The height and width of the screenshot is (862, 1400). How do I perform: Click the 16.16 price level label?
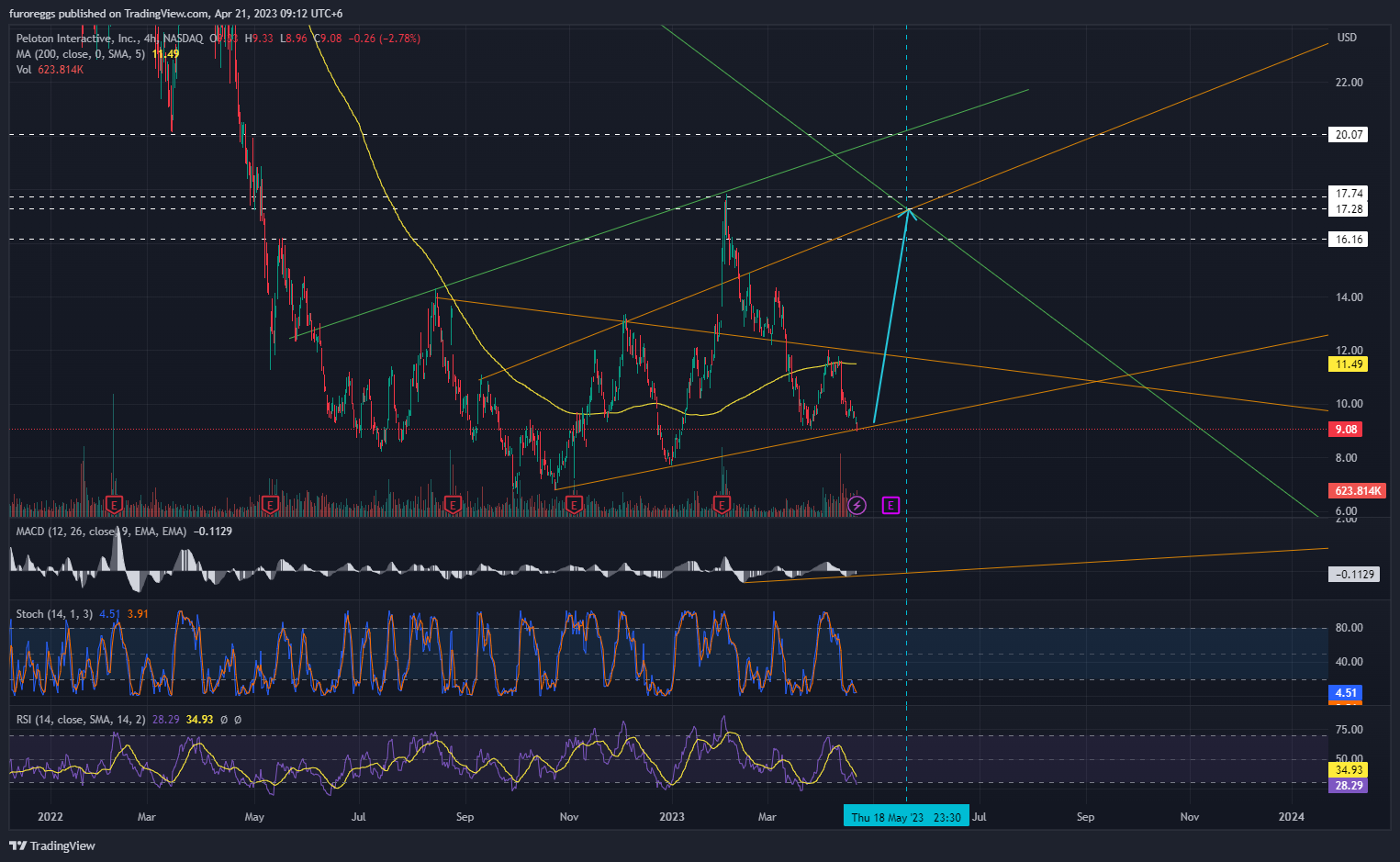tap(1349, 240)
